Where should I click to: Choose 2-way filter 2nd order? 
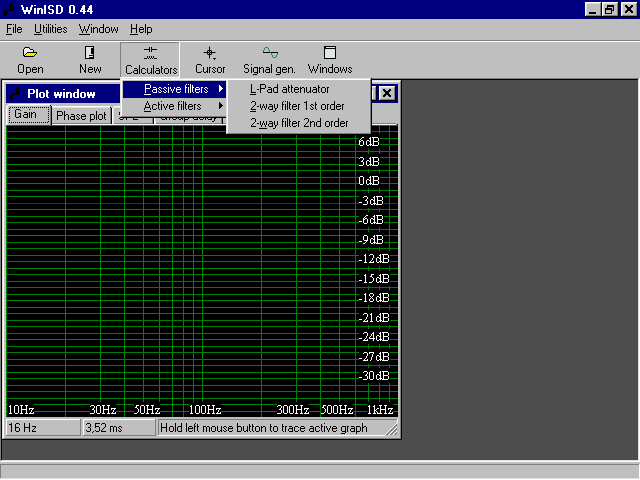tap(299, 123)
